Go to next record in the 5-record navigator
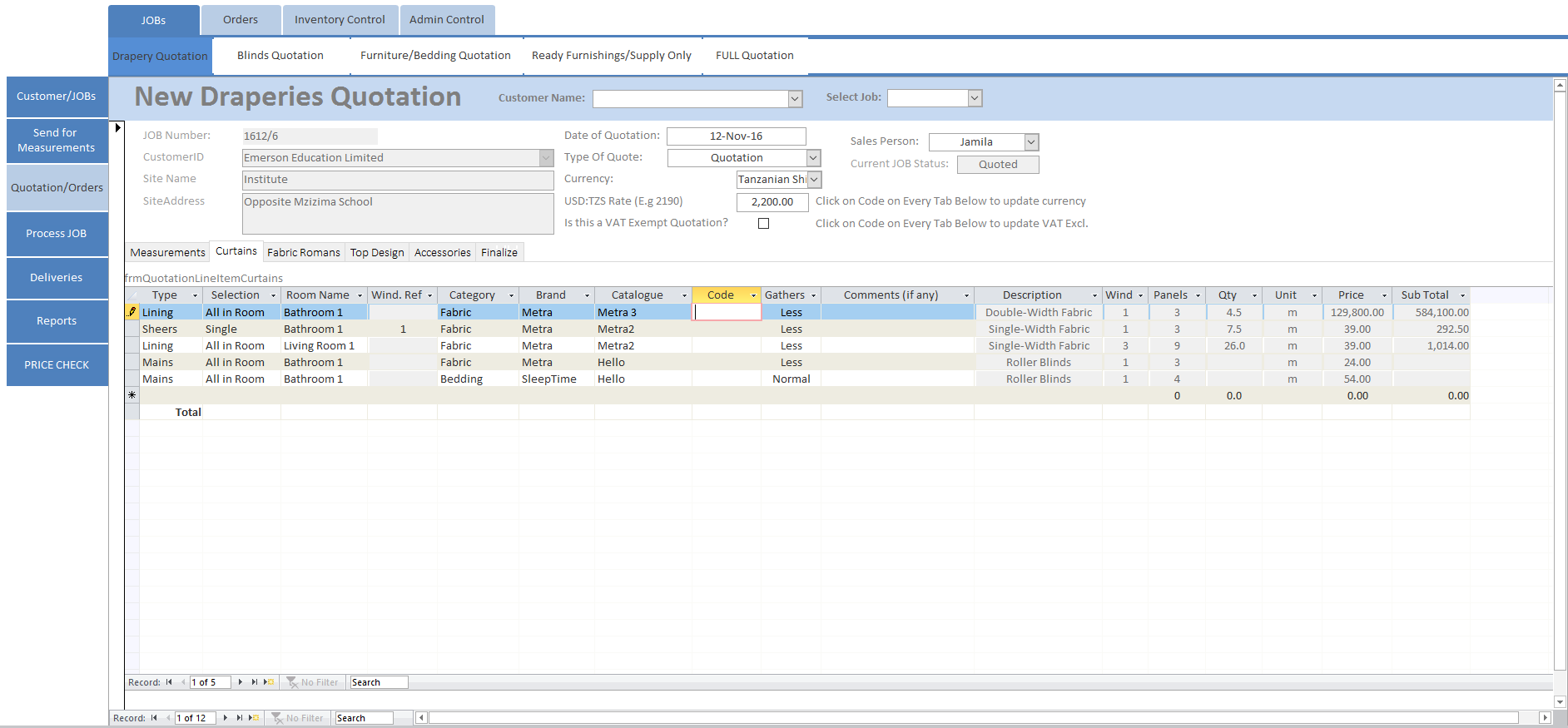 tap(241, 682)
